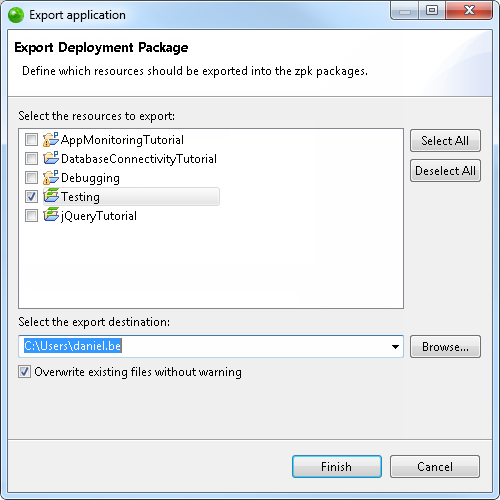Click the DatabaseConnectivityTutorial project folder icon
This screenshot has width=500, height=500.
[x=51, y=158]
